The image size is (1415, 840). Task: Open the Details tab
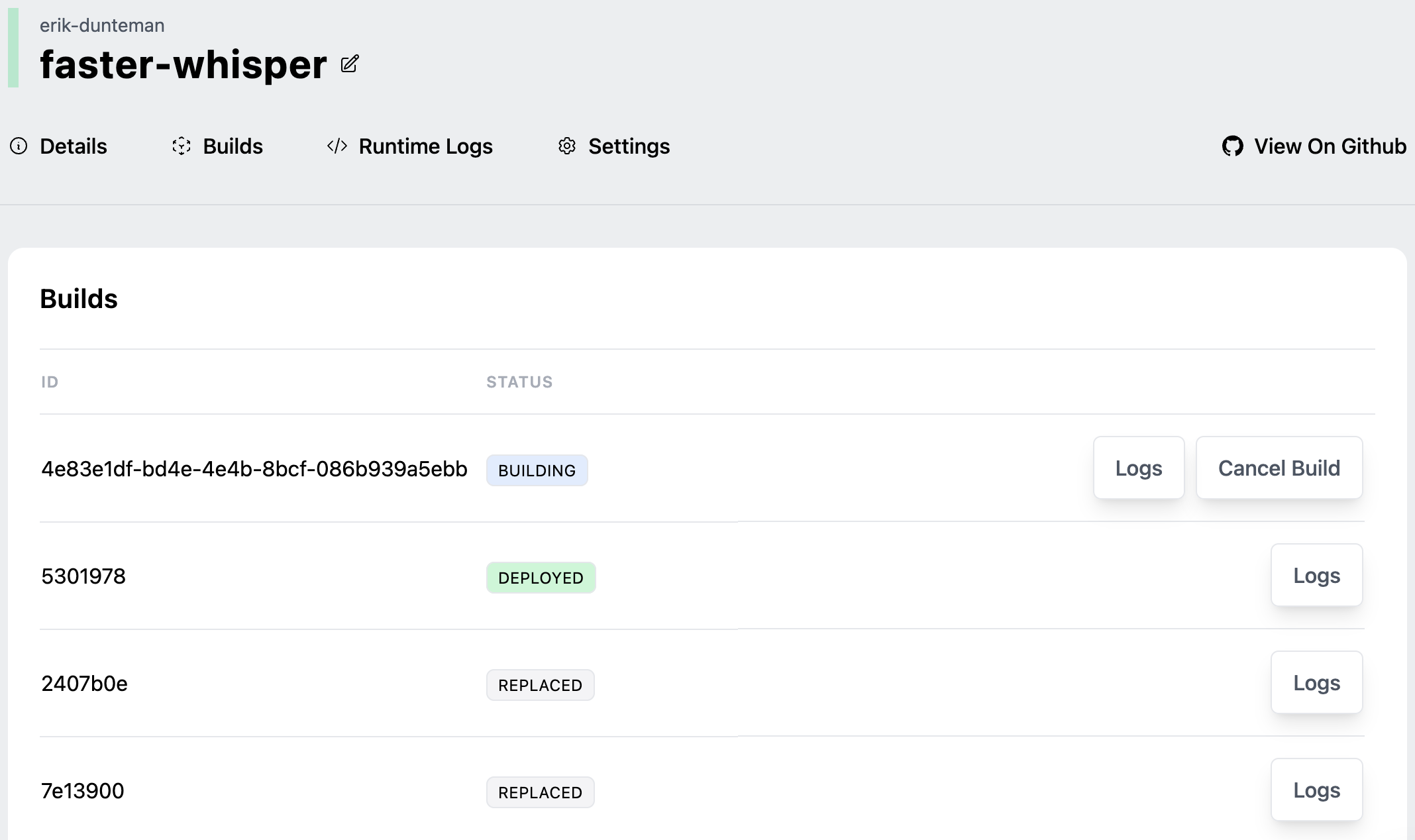pos(73,146)
